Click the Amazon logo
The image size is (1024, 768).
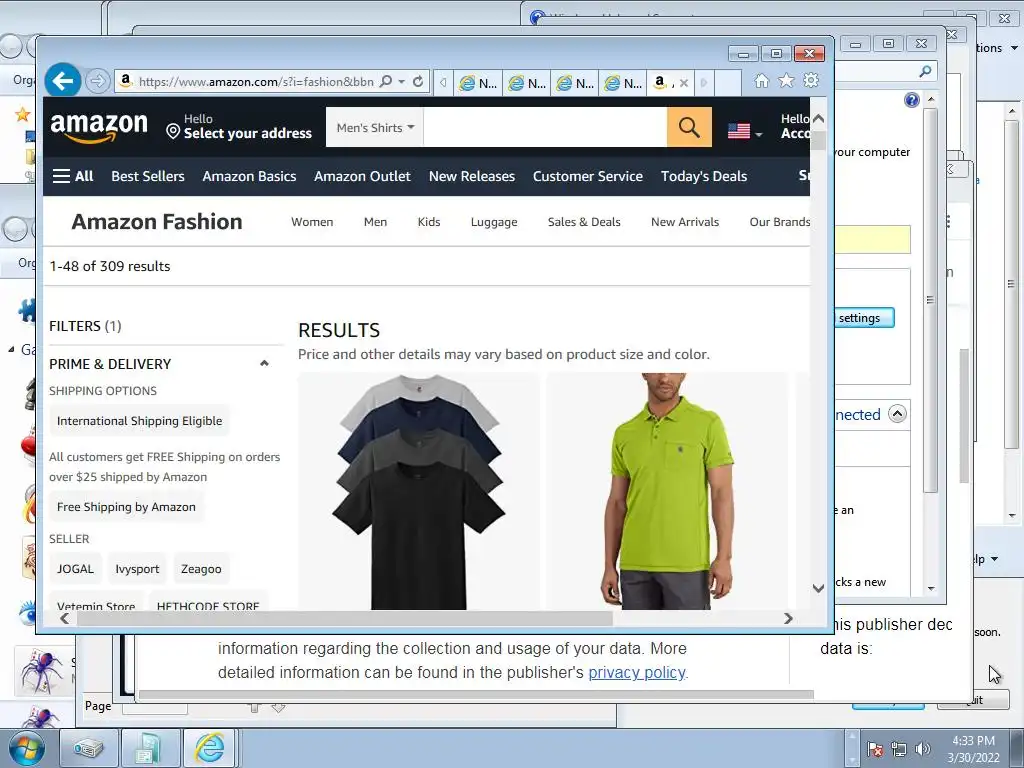pyautogui.click(x=99, y=127)
